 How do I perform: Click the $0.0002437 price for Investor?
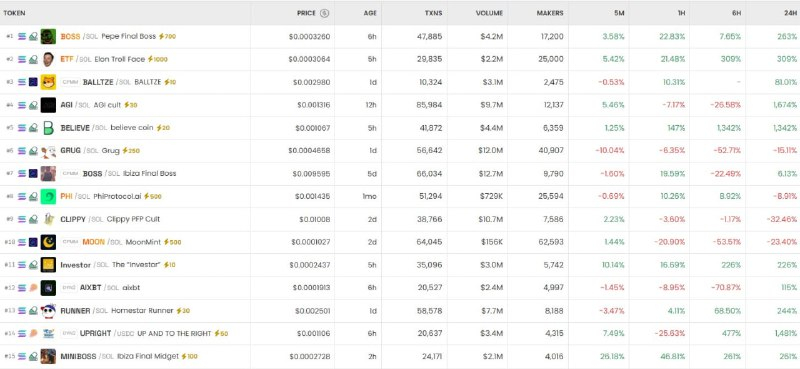[x=310, y=265]
